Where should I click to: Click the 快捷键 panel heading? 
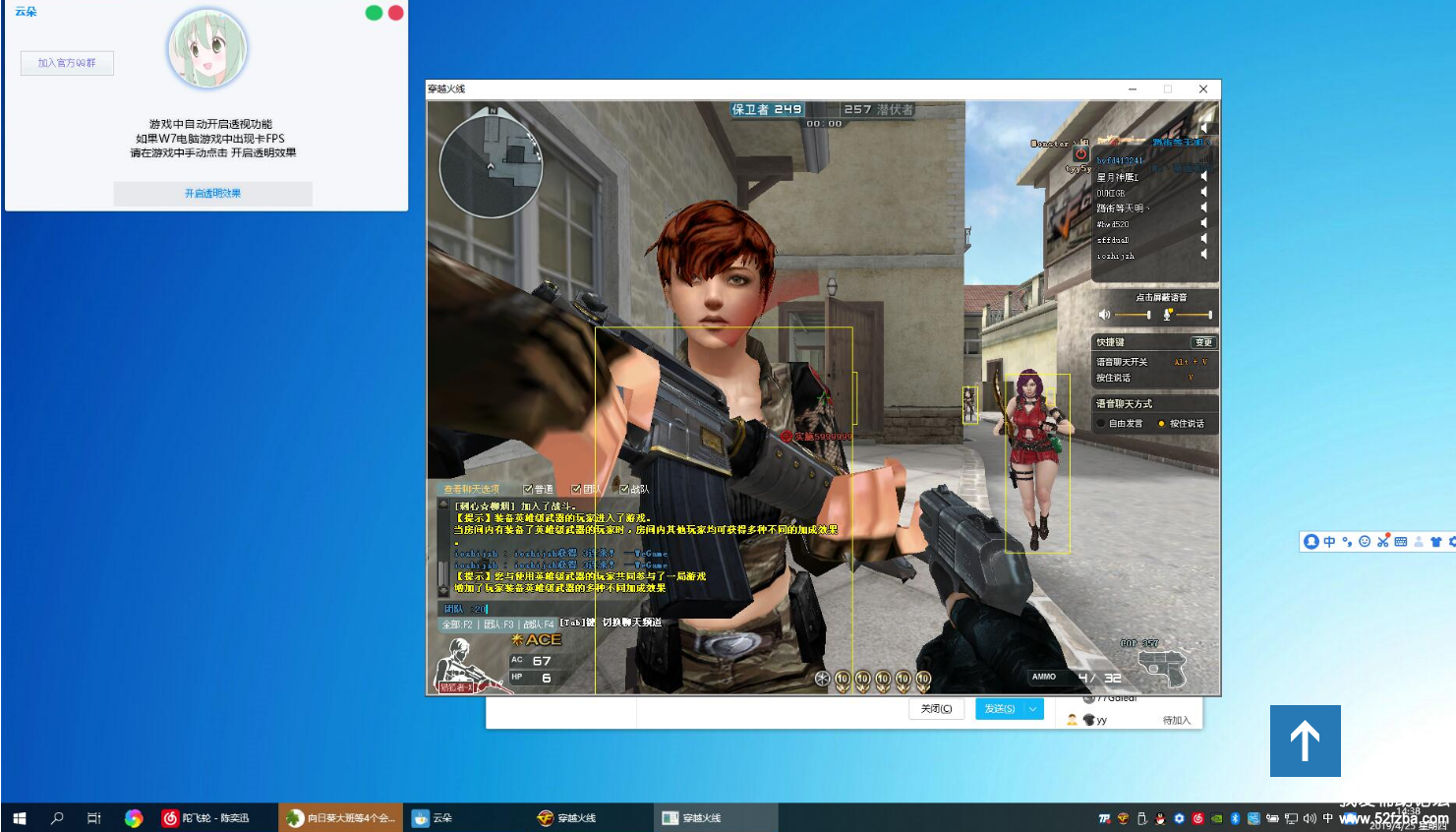[1110, 342]
